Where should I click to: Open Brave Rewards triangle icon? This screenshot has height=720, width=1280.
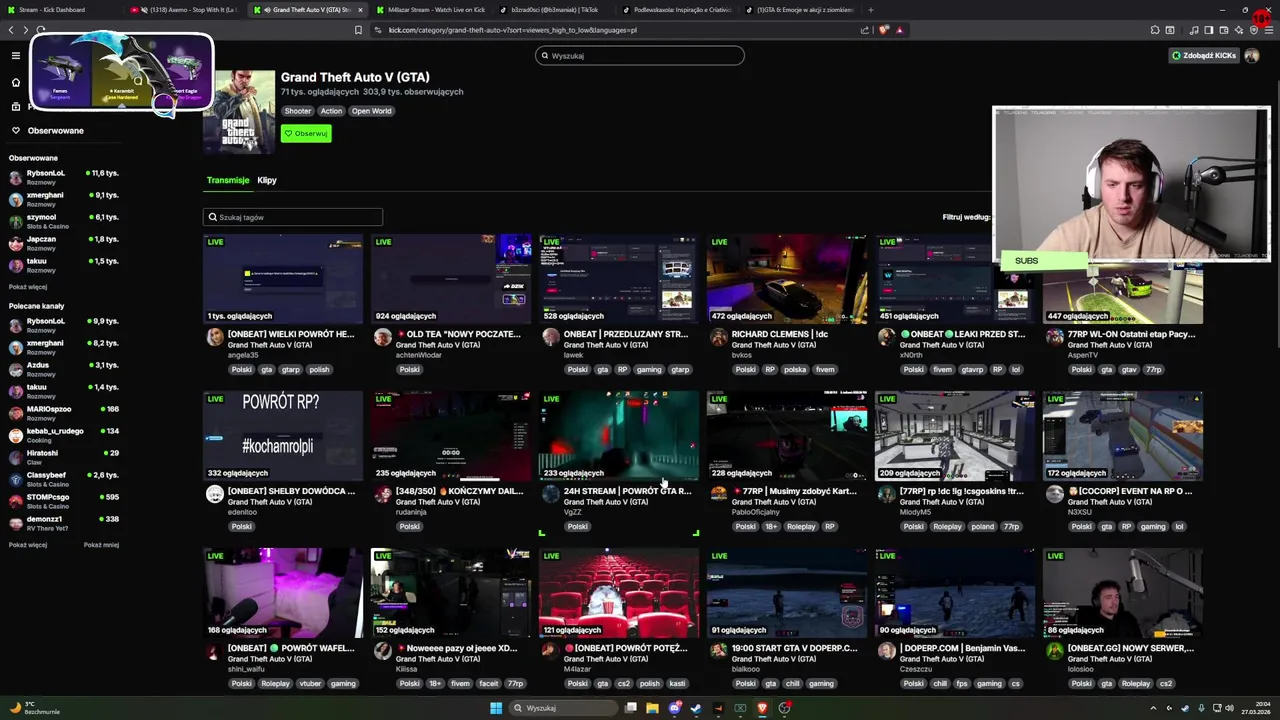(x=899, y=30)
